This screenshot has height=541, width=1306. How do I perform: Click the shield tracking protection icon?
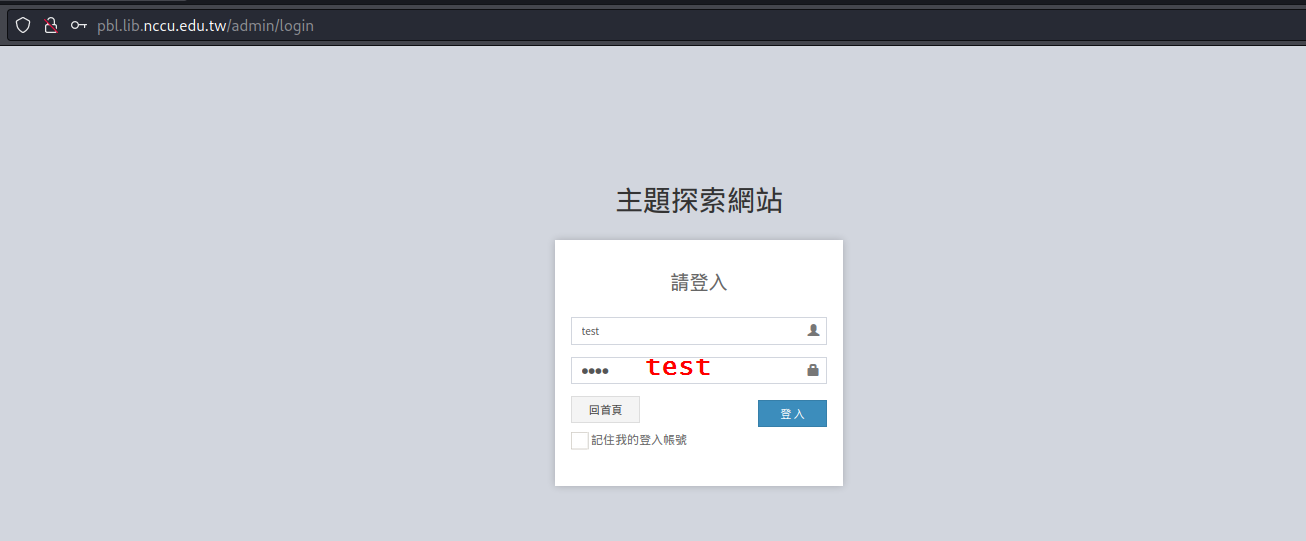pos(23,25)
